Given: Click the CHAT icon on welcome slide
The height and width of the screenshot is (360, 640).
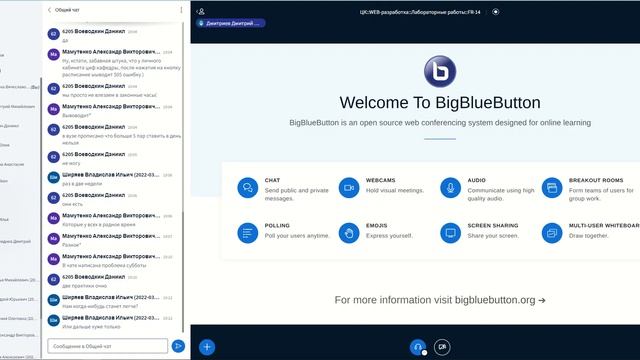Looking at the screenshot, I should pyautogui.click(x=248, y=188).
